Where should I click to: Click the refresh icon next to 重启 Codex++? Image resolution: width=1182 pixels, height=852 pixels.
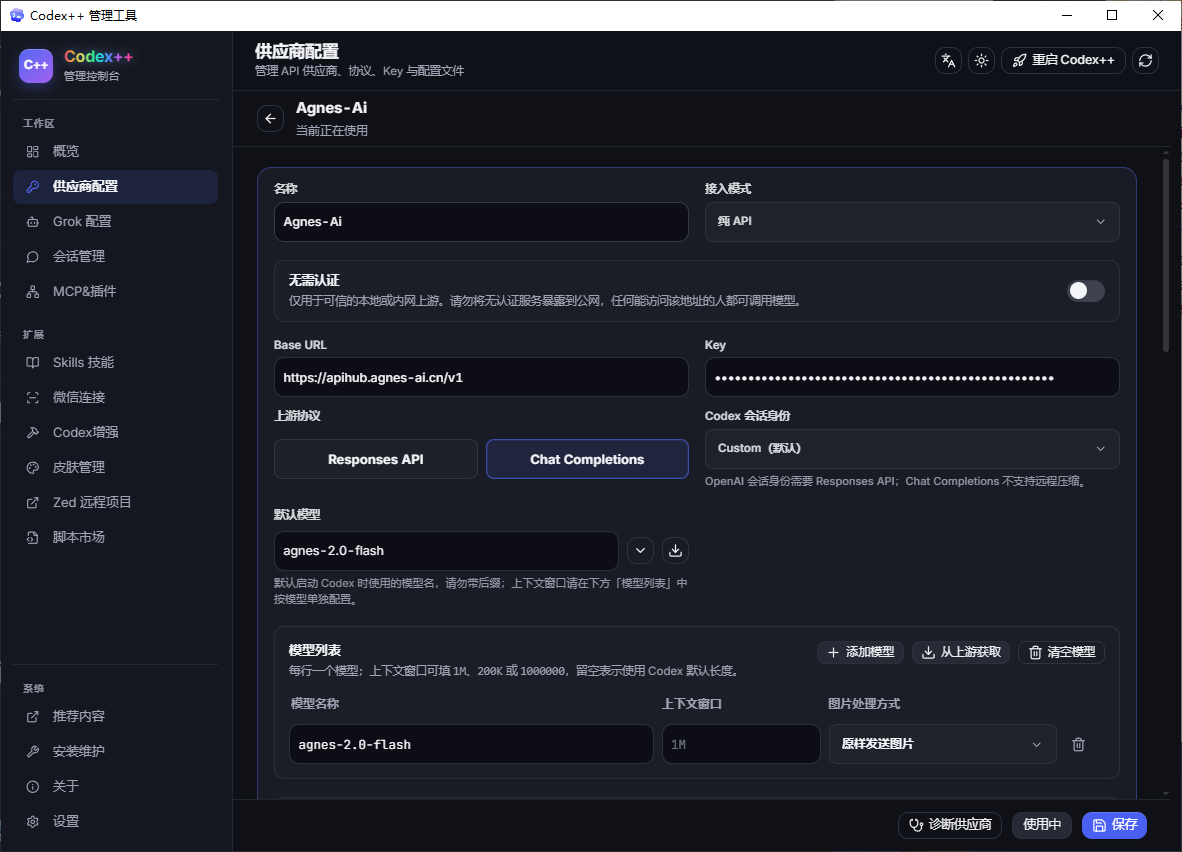coord(1145,60)
